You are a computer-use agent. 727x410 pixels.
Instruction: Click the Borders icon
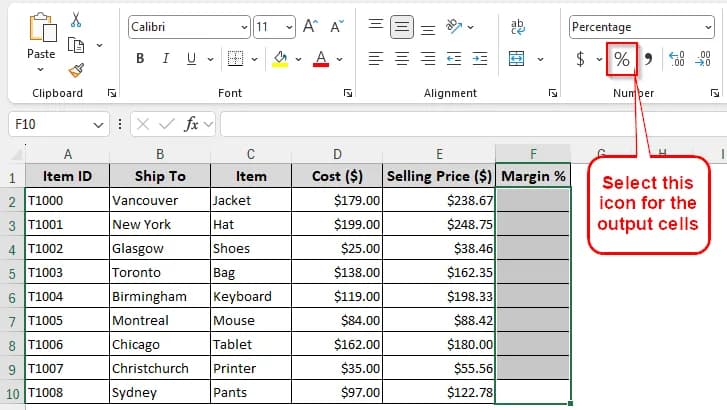point(236,59)
